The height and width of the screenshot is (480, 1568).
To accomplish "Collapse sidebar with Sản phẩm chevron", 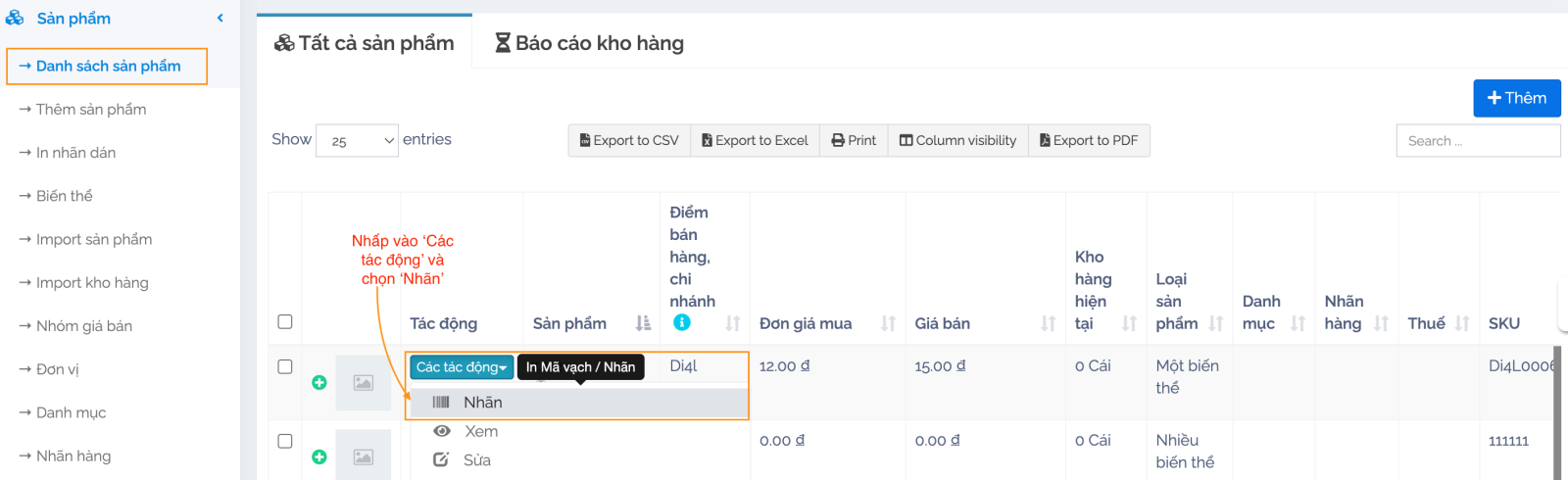I will (x=220, y=19).
